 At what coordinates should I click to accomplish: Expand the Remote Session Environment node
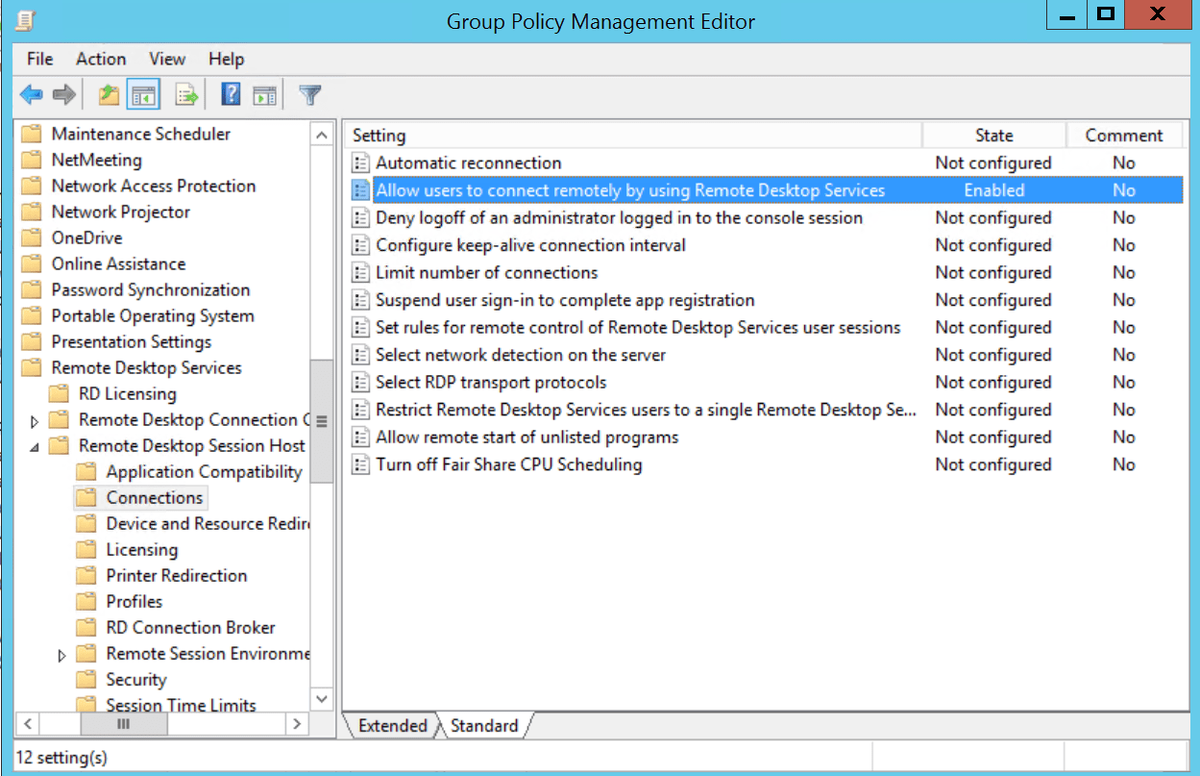[63, 655]
